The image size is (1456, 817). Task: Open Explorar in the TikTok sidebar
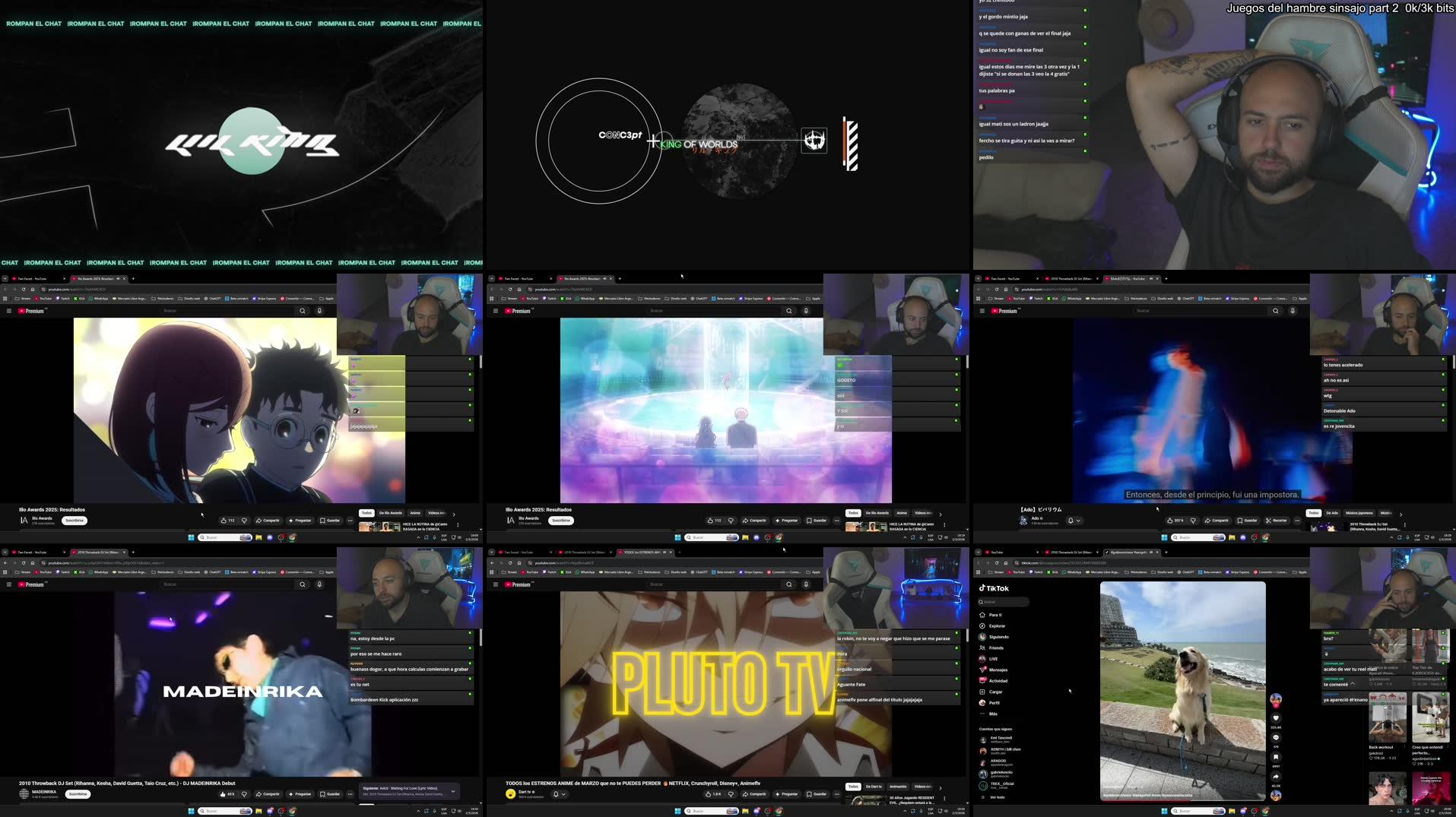click(982, 626)
